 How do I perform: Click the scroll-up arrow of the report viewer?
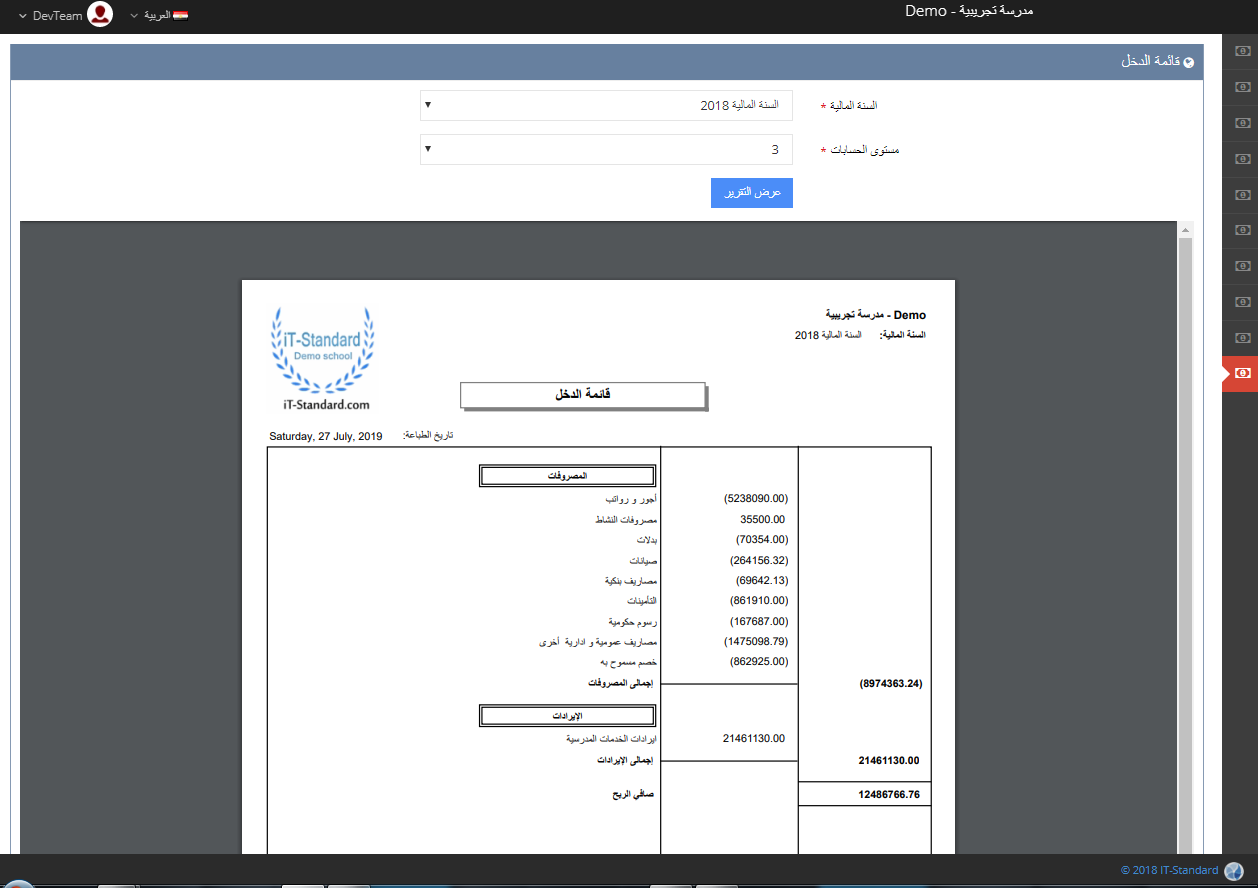pos(1185,230)
